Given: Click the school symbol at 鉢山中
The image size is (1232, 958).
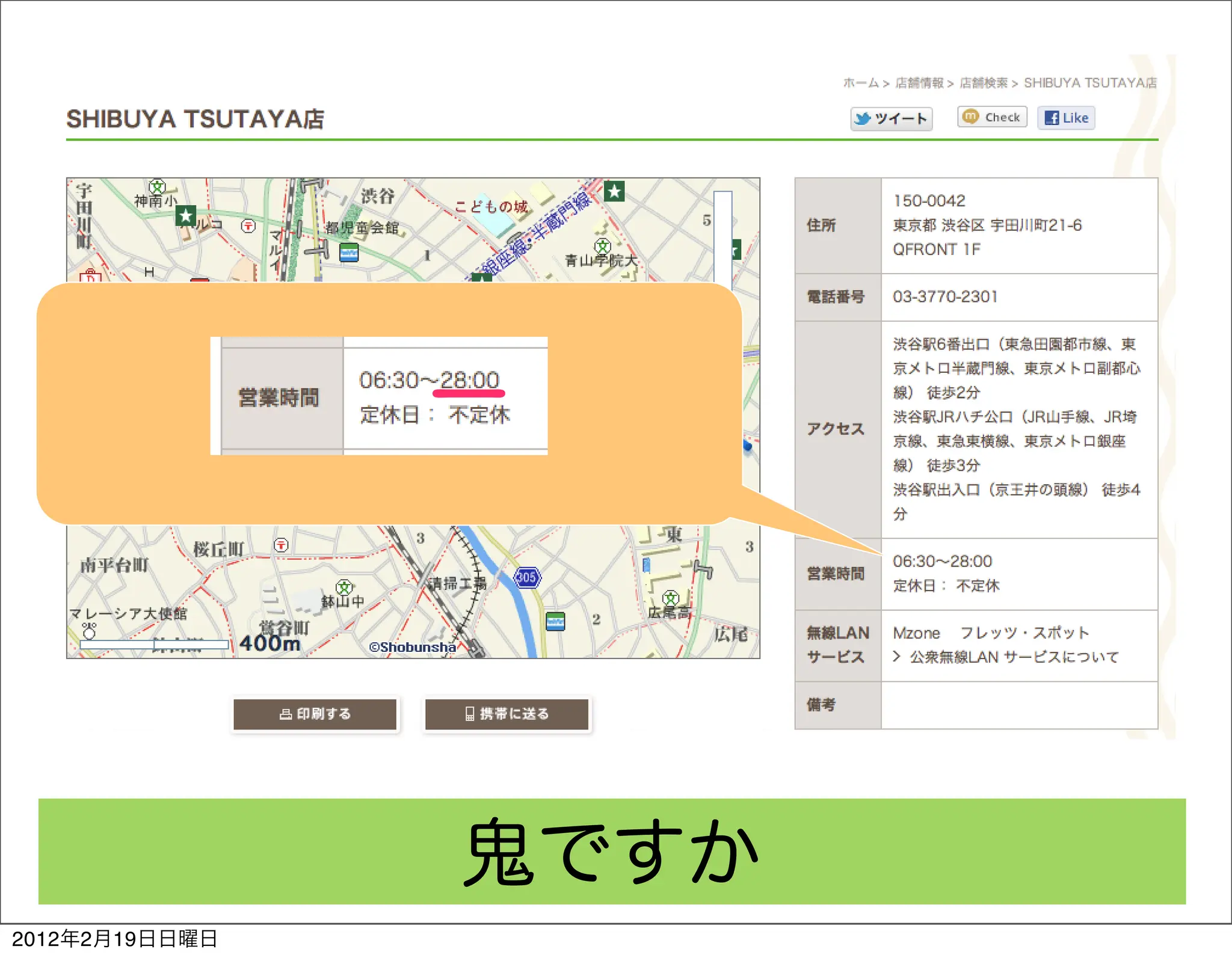Looking at the screenshot, I should 344,586.
